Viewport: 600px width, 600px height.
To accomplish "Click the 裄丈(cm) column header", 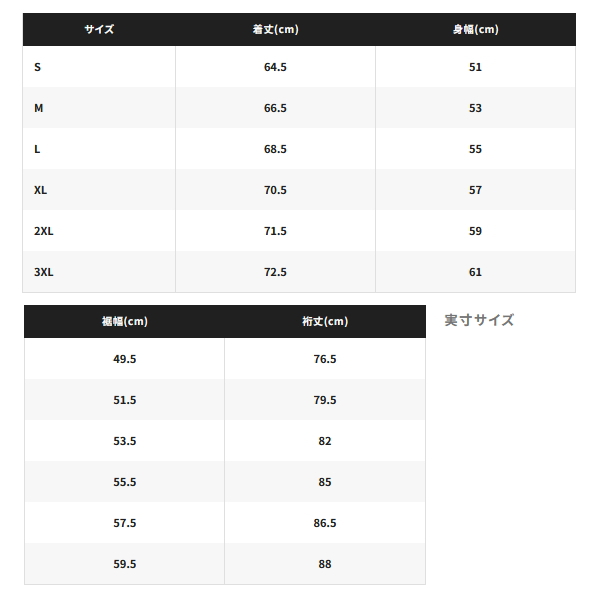I will (x=325, y=321).
